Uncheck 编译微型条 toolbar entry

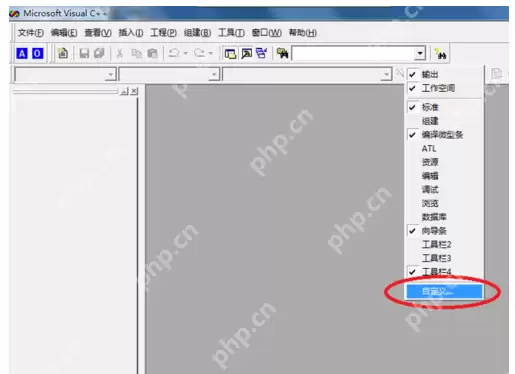tap(445, 135)
